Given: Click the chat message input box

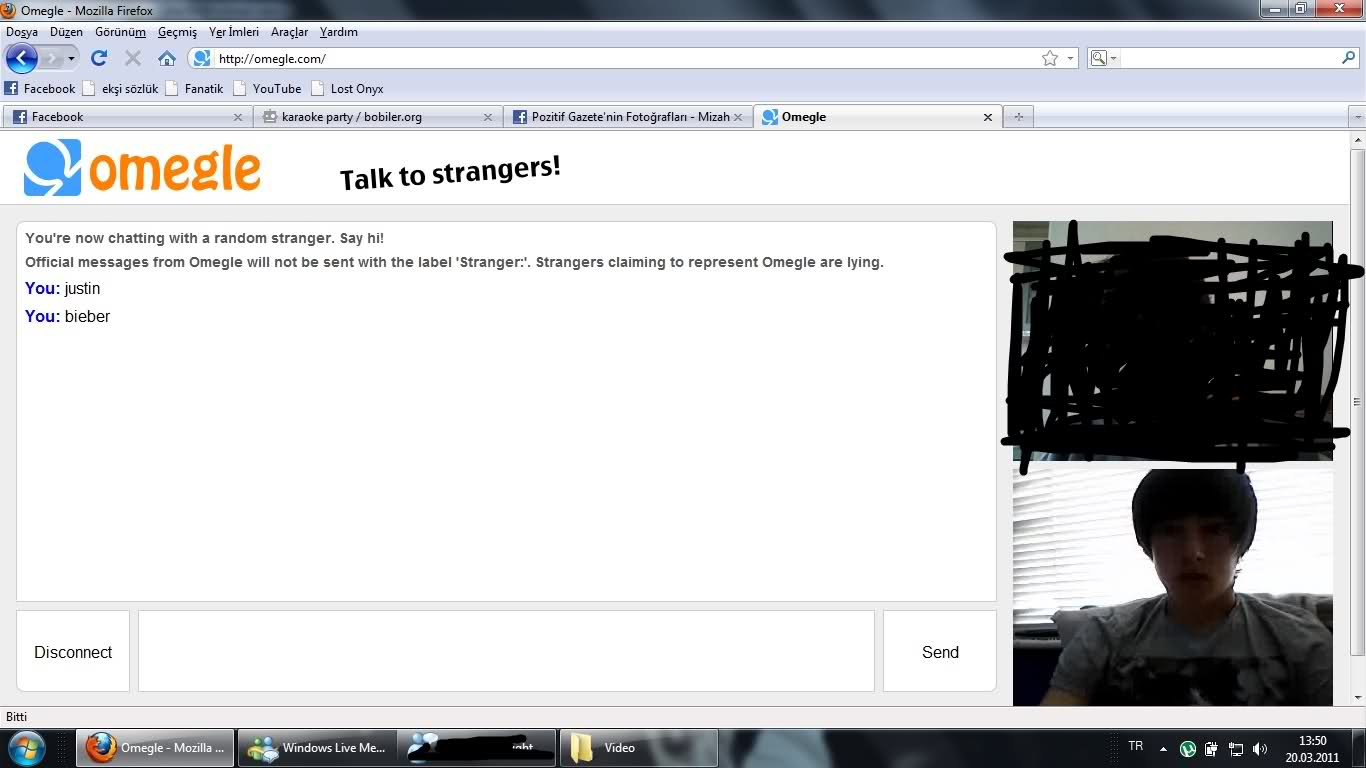Looking at the screenshot, I should coord(506,652).
